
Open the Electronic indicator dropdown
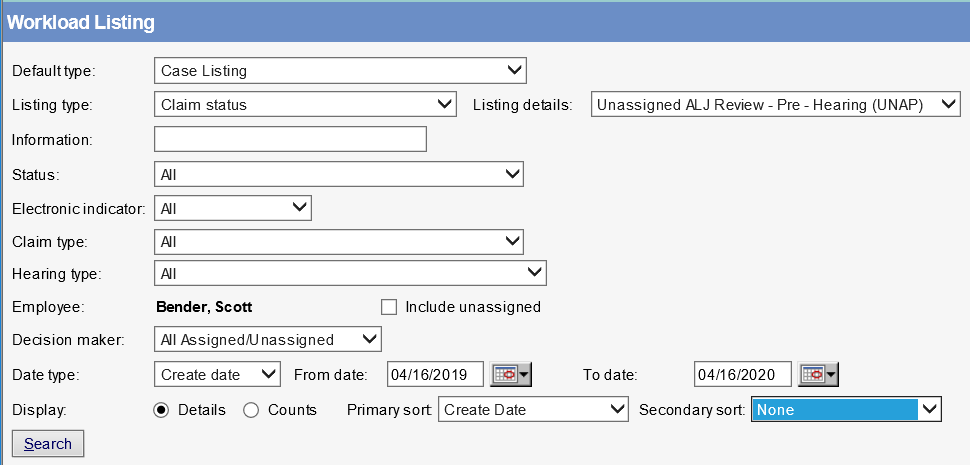point(234,208)
